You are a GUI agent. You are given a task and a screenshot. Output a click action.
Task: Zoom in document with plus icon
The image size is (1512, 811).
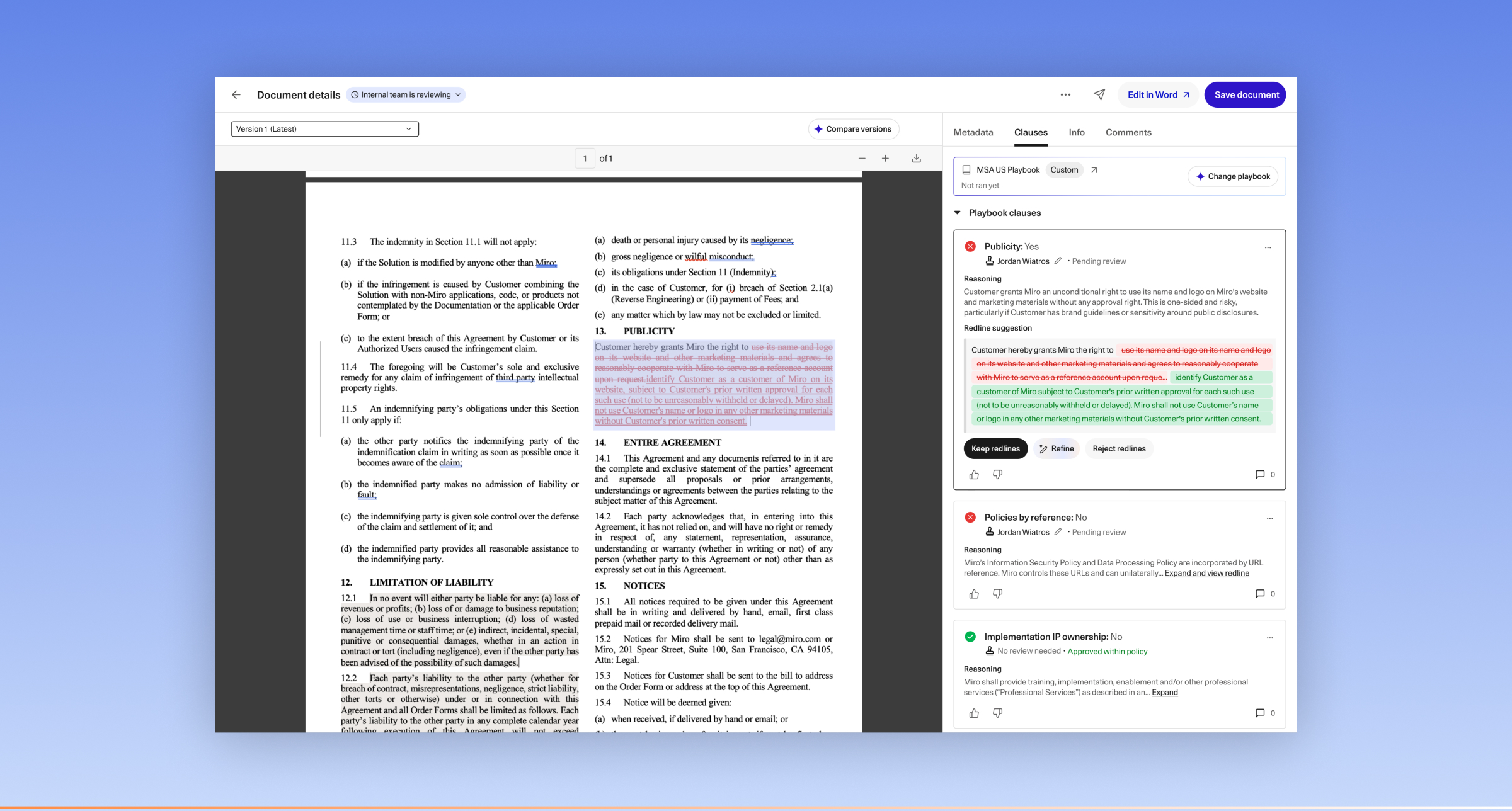[x=885, y=159]
